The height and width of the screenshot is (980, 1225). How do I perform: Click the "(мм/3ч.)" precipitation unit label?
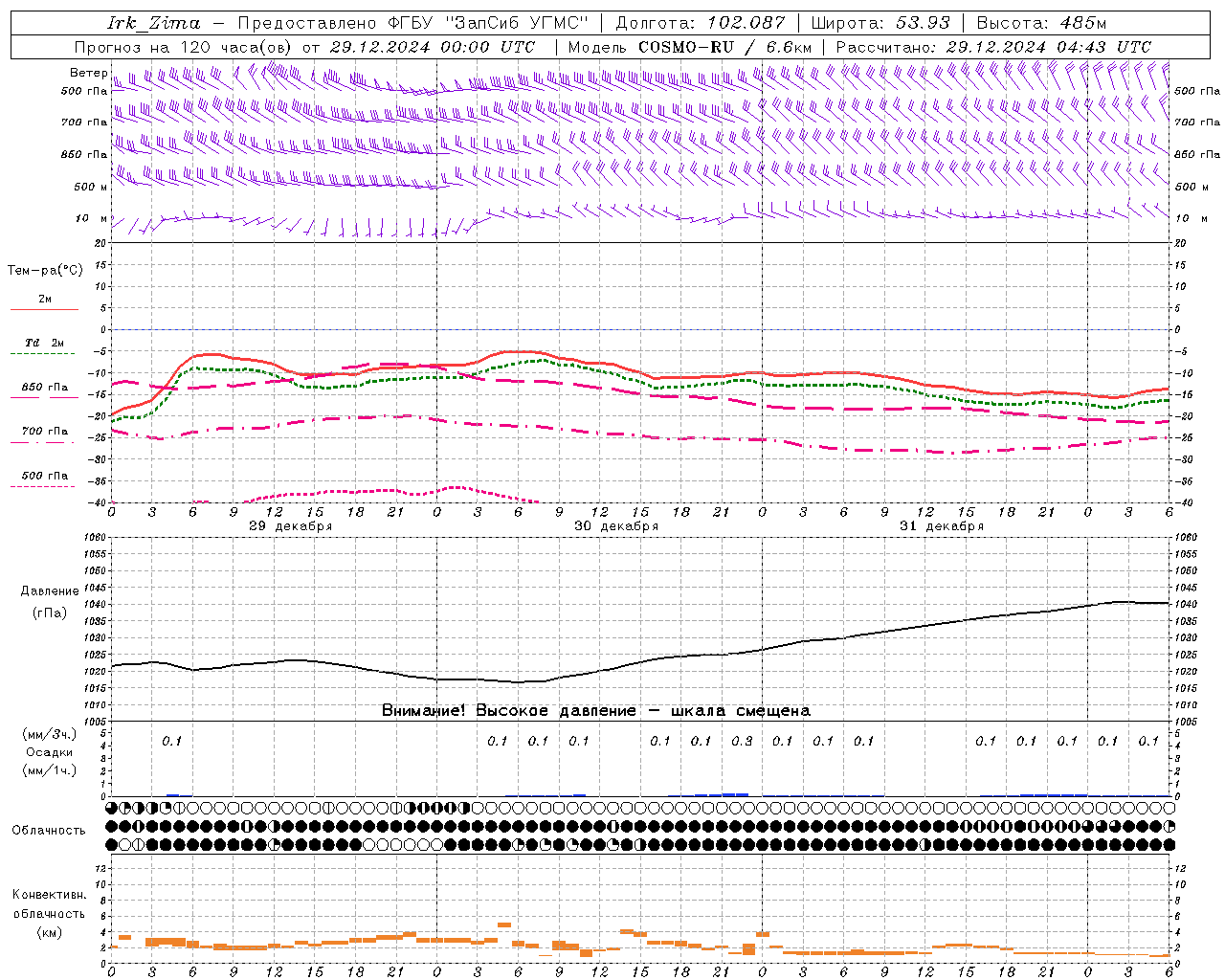click(x=50, y=734)
